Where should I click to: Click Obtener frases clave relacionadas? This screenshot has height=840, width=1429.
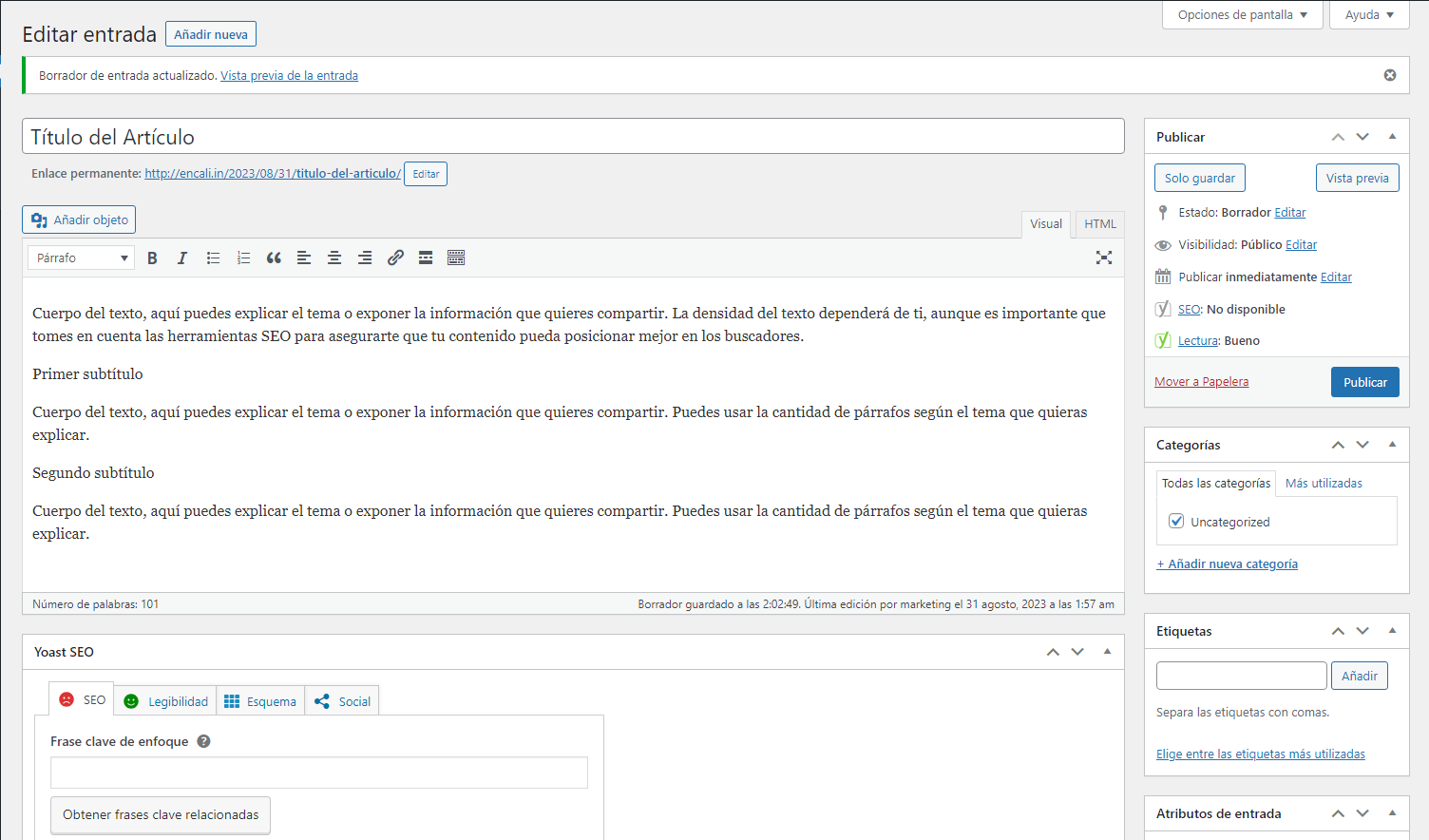(x=161, y=815)
